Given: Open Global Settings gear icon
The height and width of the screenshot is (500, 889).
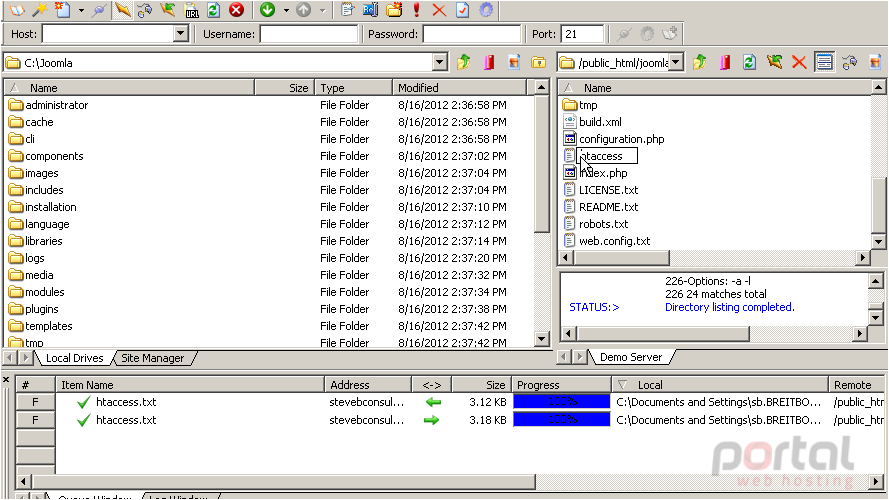Looking at the screenshot, I should point(486,10).
